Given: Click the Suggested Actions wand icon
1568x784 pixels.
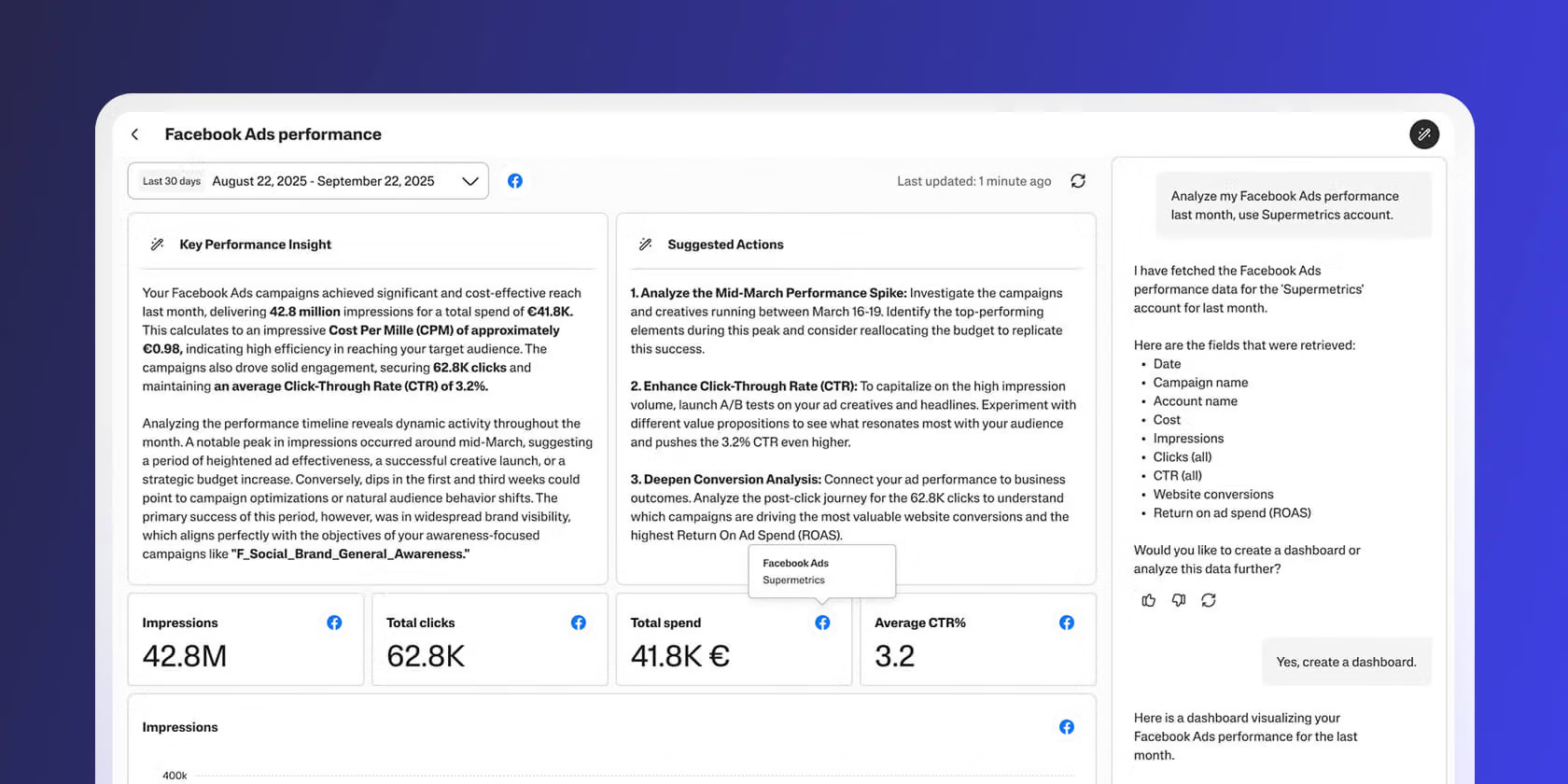Looking at the screenshot, I should tap(645, 245).
